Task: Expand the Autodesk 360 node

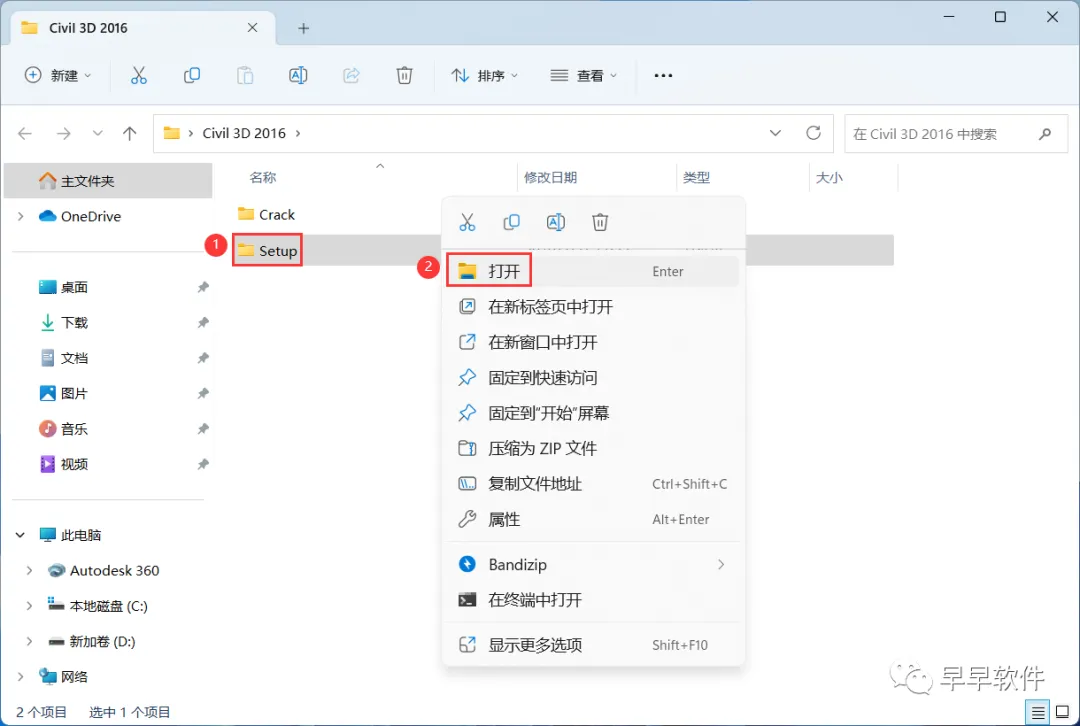Action: 29,570
